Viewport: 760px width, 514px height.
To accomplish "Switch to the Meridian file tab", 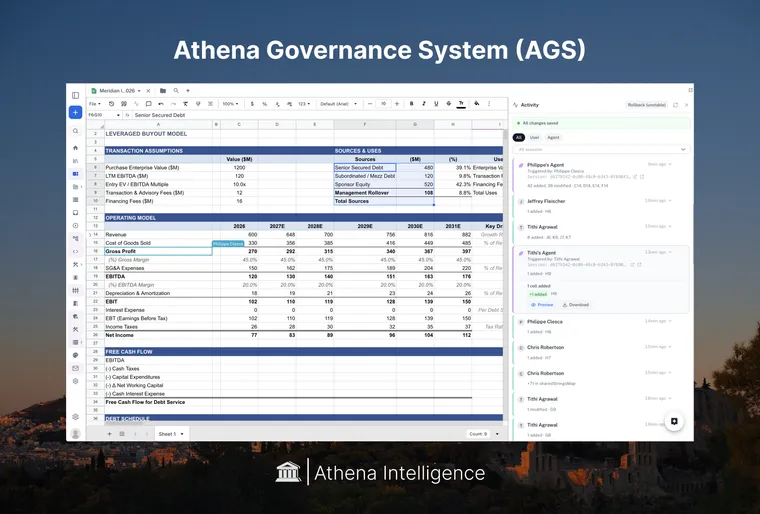I will (x=116, y=91).
